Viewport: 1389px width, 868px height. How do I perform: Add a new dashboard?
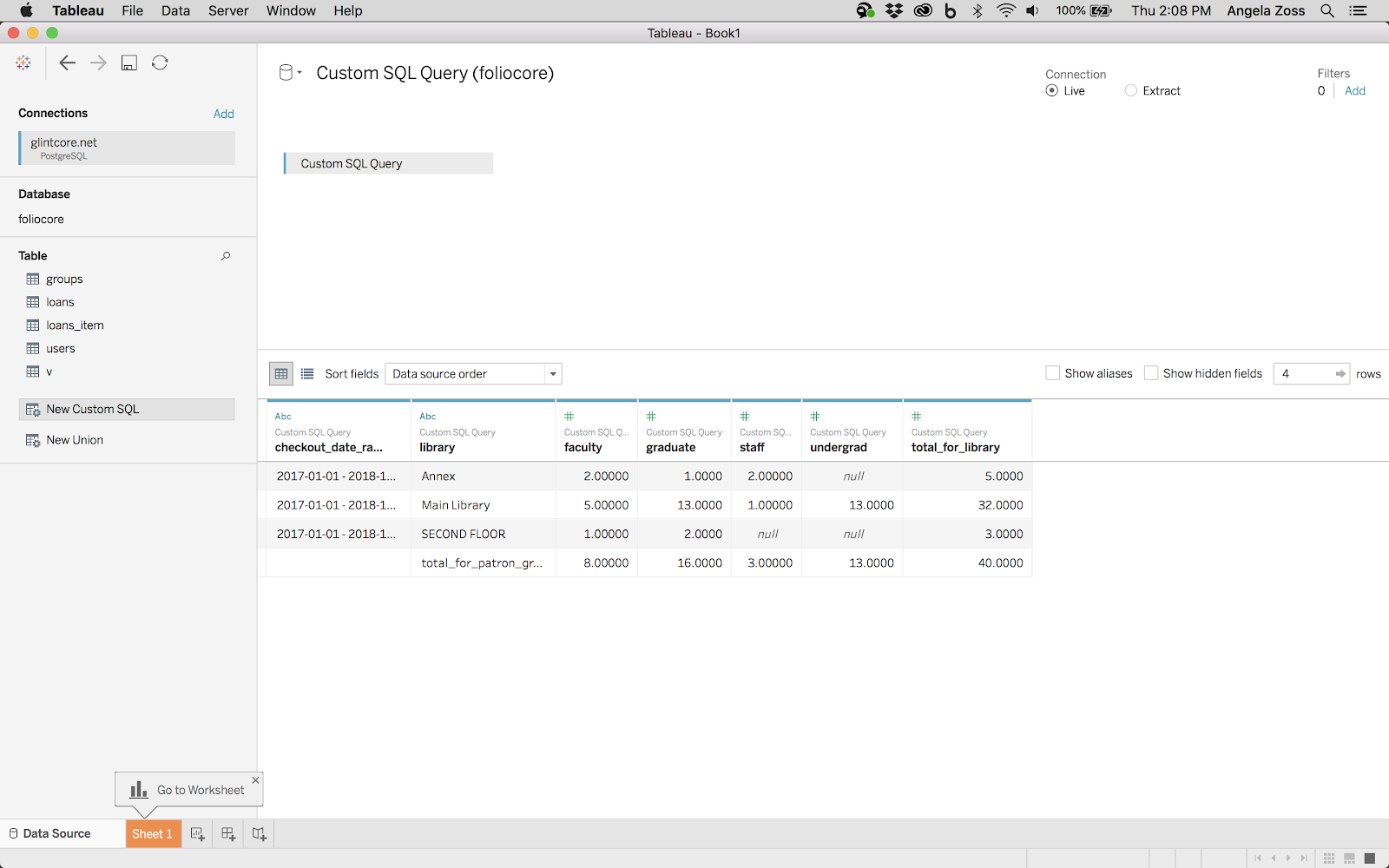(228, 834)
